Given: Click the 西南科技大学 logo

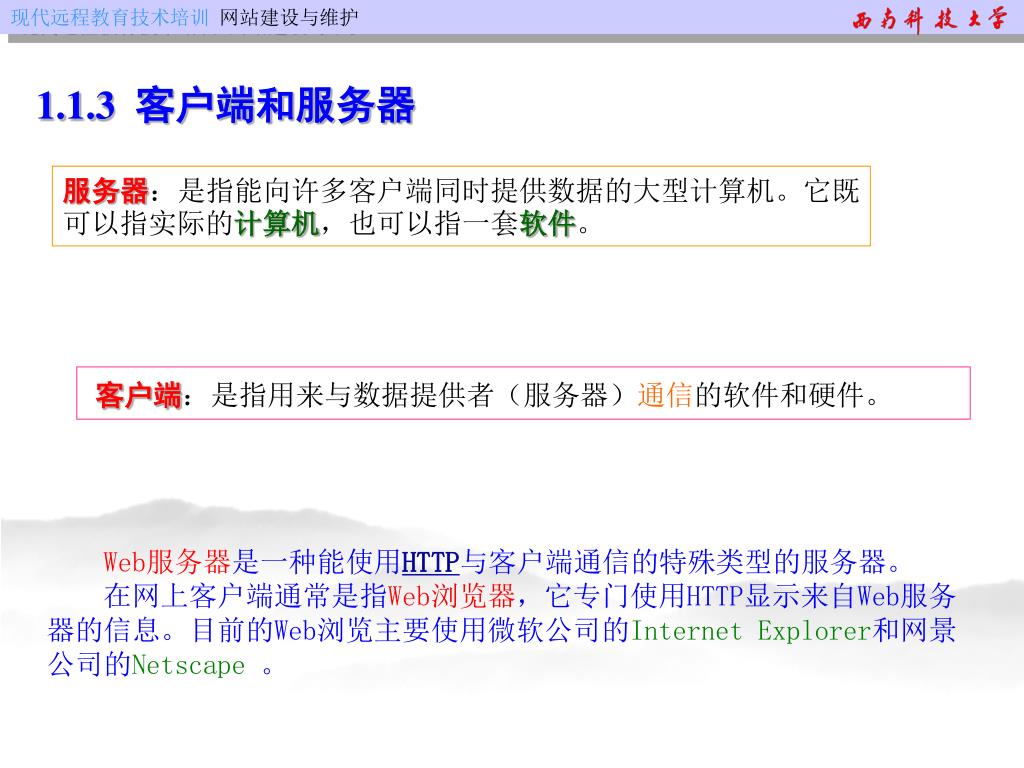Looking at the screenshot, I should click(930, 19).
